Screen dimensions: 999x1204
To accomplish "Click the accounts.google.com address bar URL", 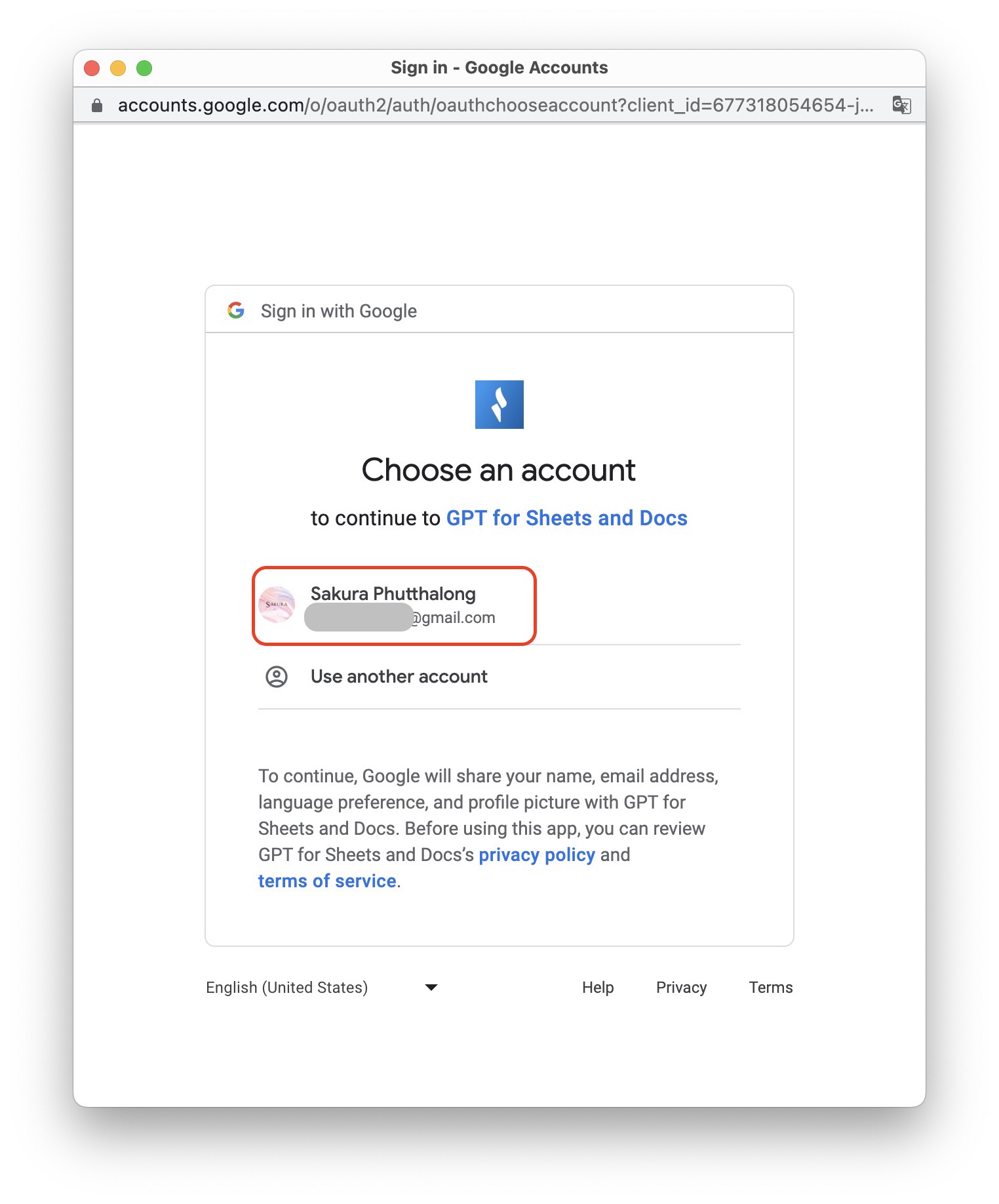I will pyautogui.click(x=495, y=105).
